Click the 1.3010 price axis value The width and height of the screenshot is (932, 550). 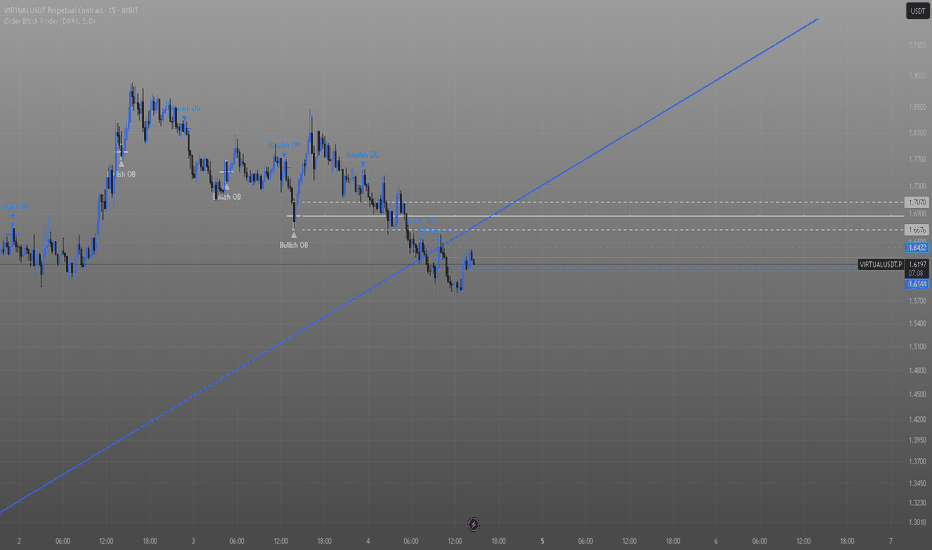[917, 522]
